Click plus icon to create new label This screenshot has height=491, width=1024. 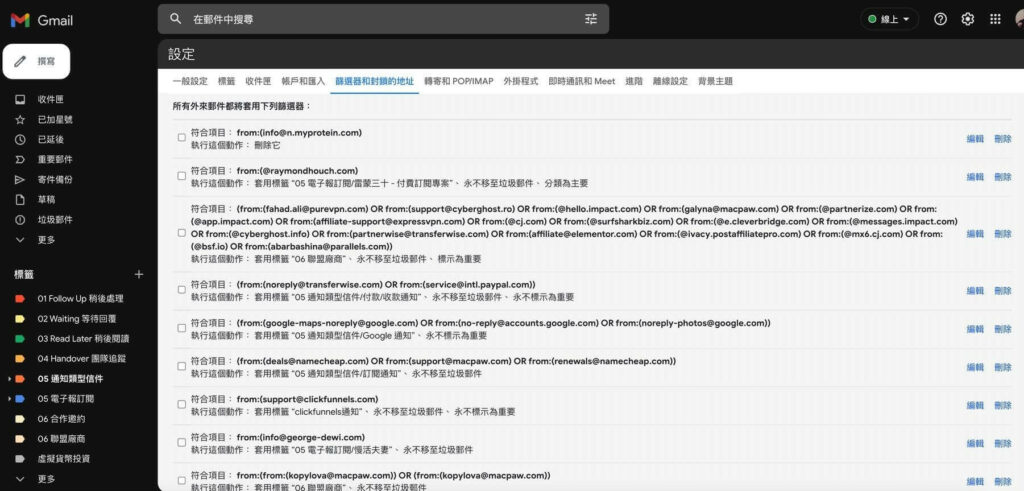pyautogui.click(x=138, y=274)
